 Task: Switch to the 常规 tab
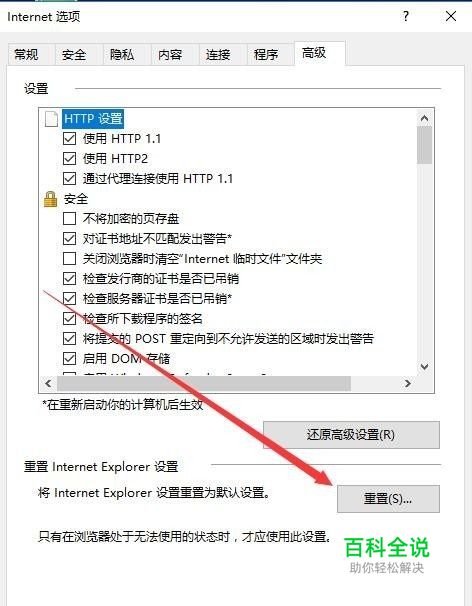click(26, 54)
